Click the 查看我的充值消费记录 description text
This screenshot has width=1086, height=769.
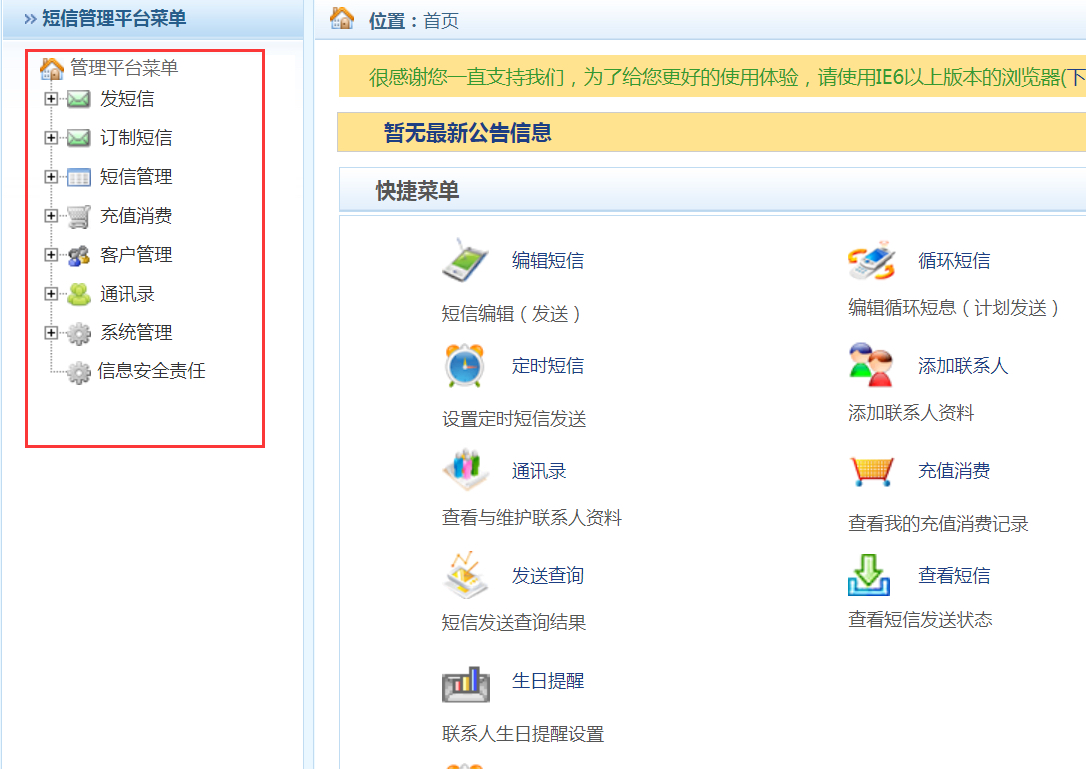[x=938, y=524]
